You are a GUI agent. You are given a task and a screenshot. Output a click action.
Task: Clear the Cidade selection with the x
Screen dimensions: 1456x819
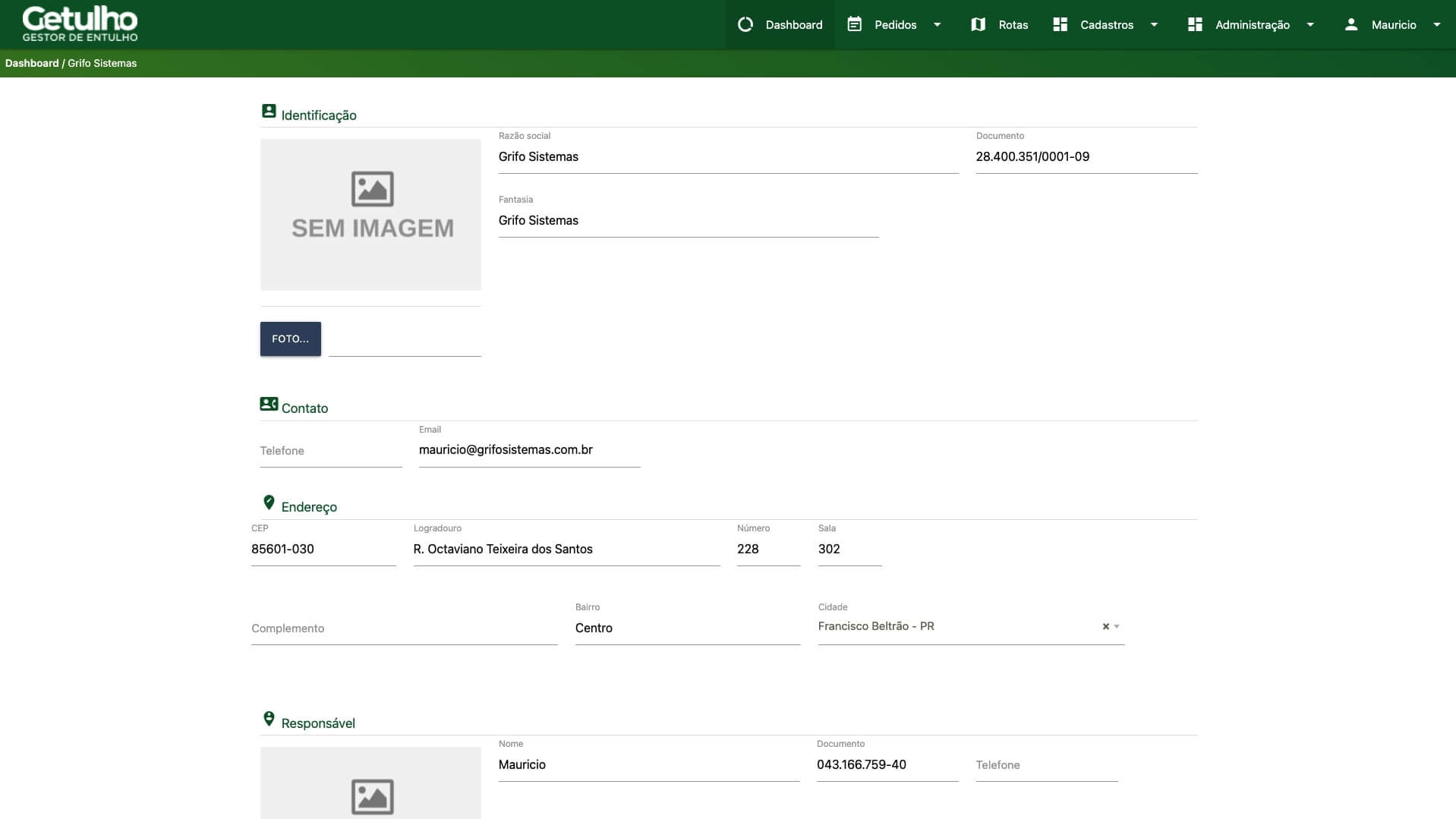[x=1105, y=626]
